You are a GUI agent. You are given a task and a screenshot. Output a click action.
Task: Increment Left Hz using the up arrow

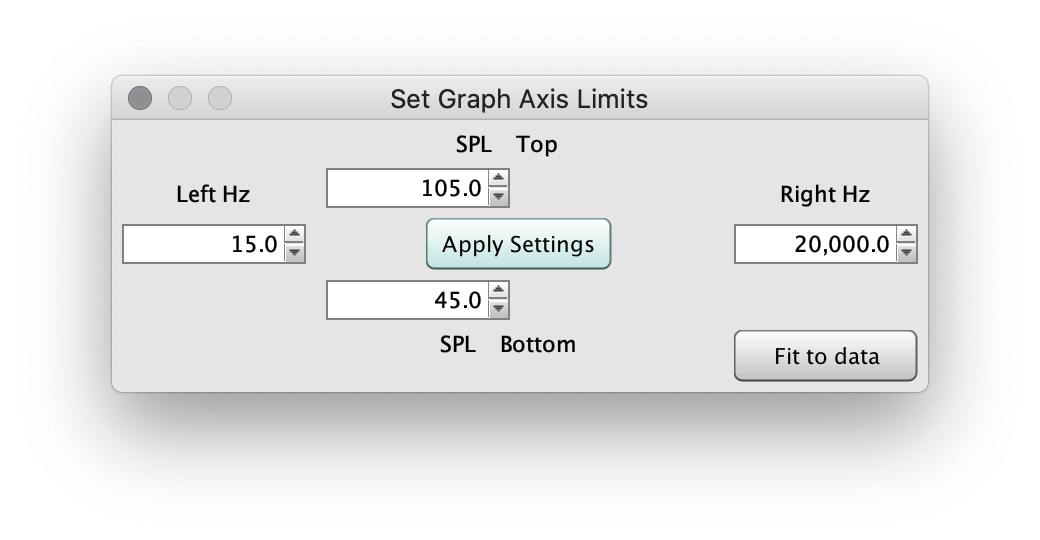tap(294, 235)
